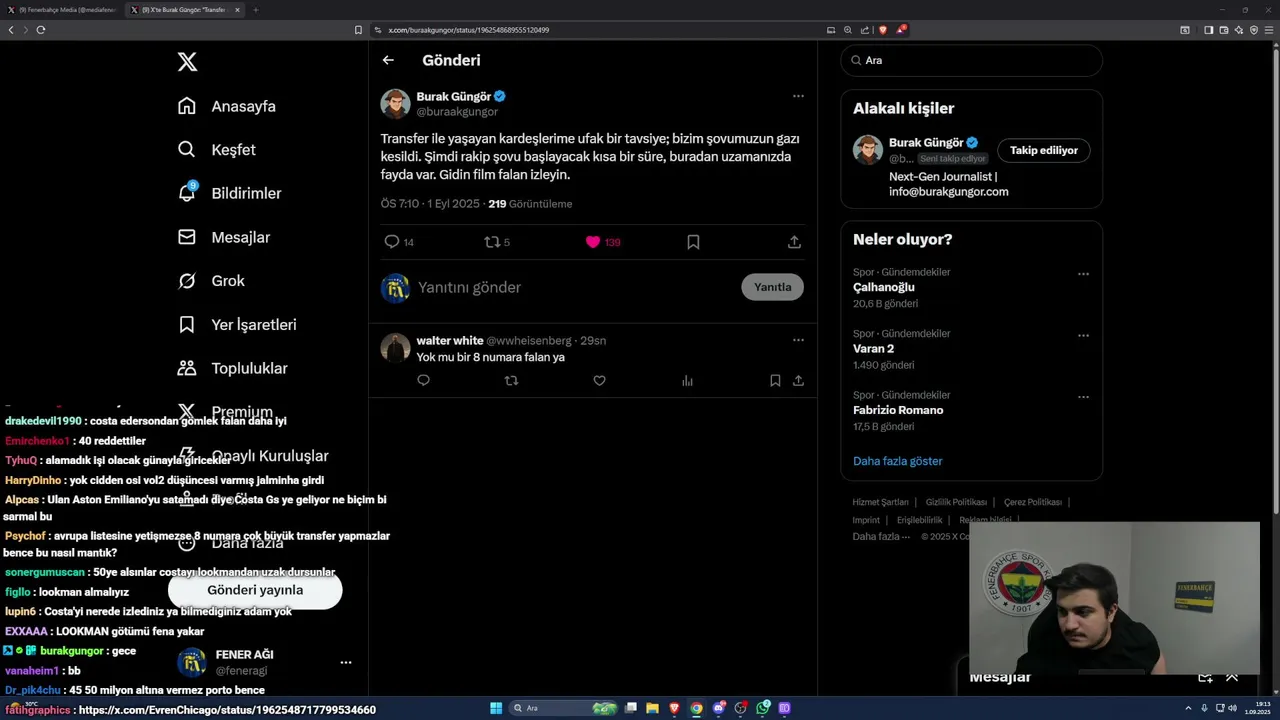Click browser back arrow
Image resolution: width=1280 pixels, height=720 pixels.
pos(11,30)
